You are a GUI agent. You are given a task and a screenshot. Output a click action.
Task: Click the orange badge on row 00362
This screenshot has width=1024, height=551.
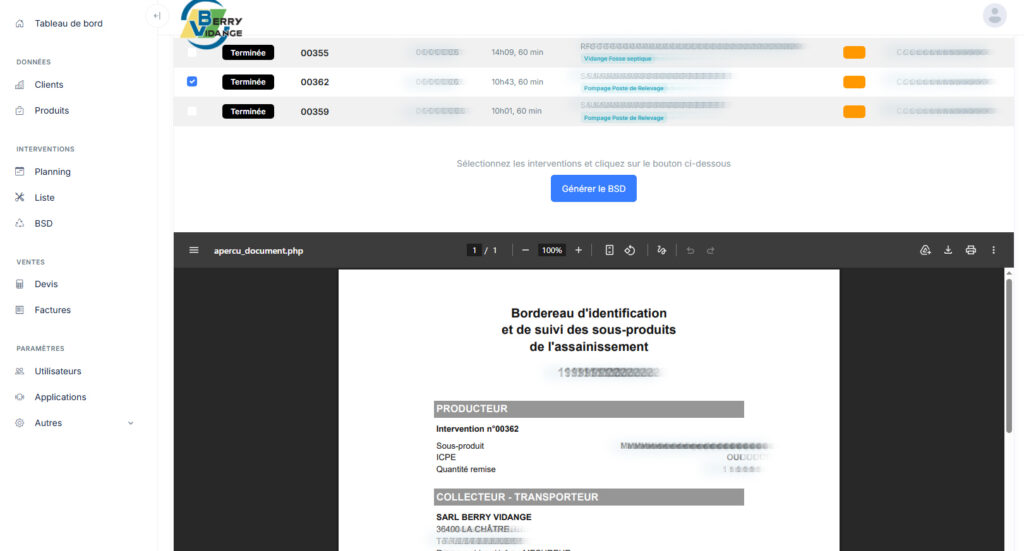click(854, 82)
